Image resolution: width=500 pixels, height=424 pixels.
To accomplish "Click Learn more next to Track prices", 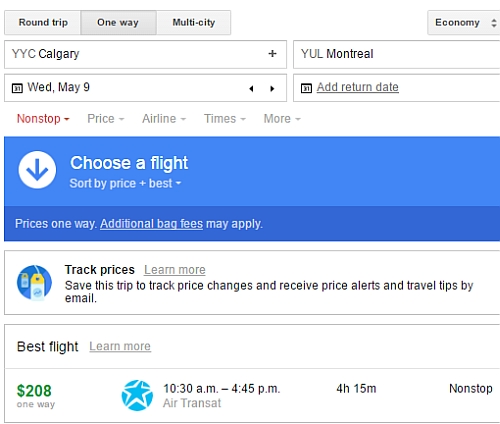I will click(175, 270).
